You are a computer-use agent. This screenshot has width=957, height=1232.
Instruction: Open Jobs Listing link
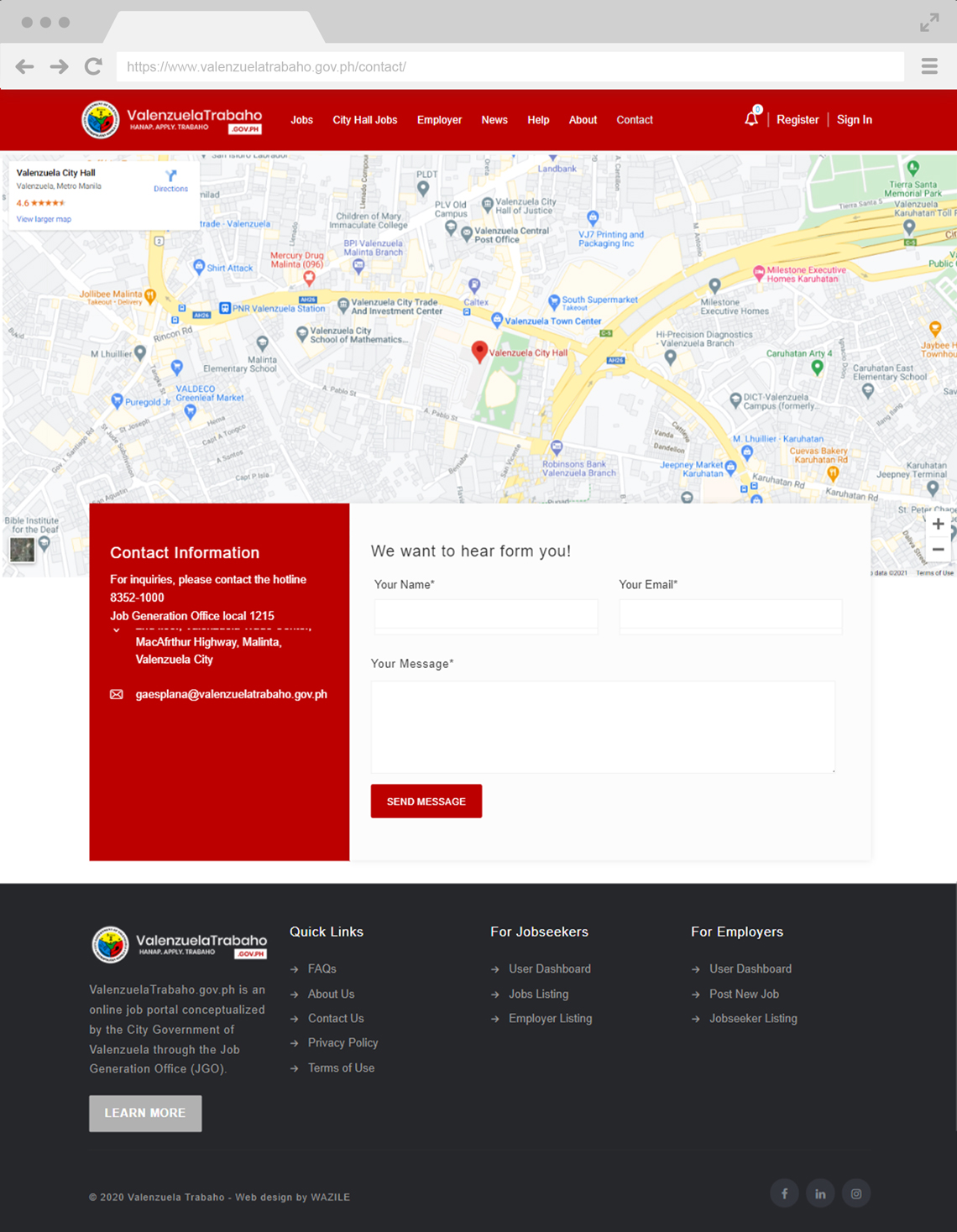539,994
